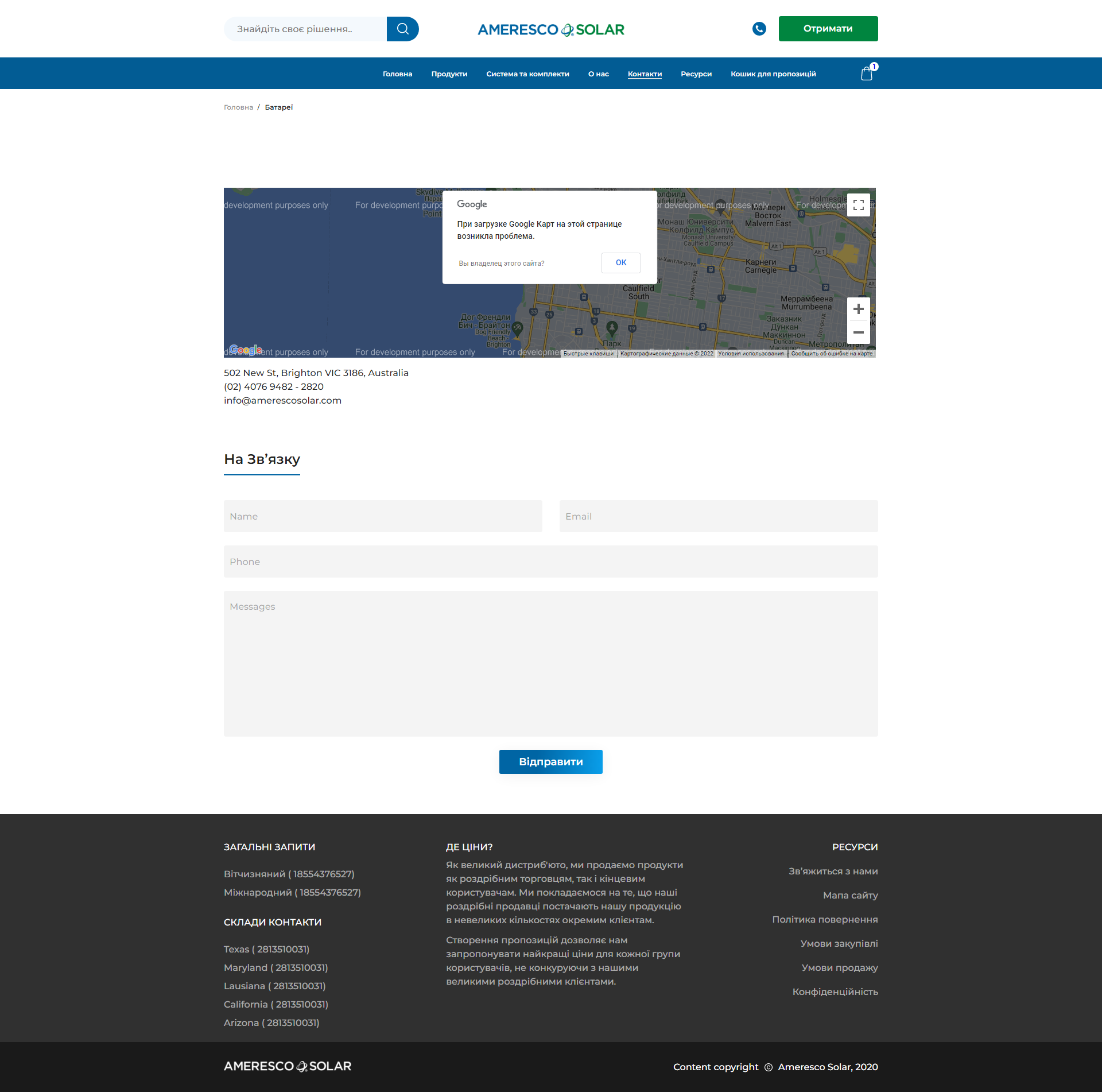Click 'Быстрые клавиши' map button
1102x1092 pixels.
tap(588, 354)
